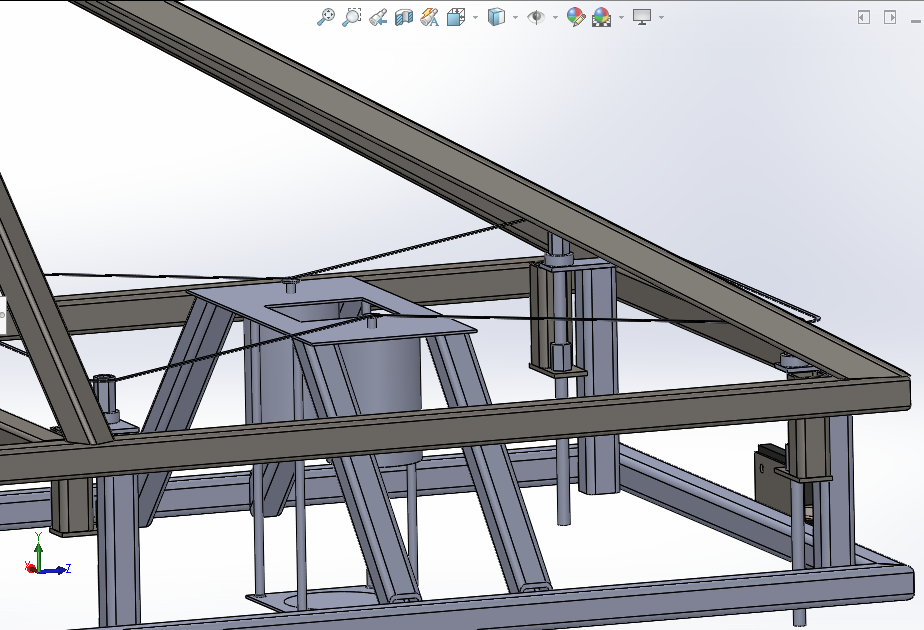Activate the Section View tool
Viewport: 924px width, 630px height.
point(404,18)
